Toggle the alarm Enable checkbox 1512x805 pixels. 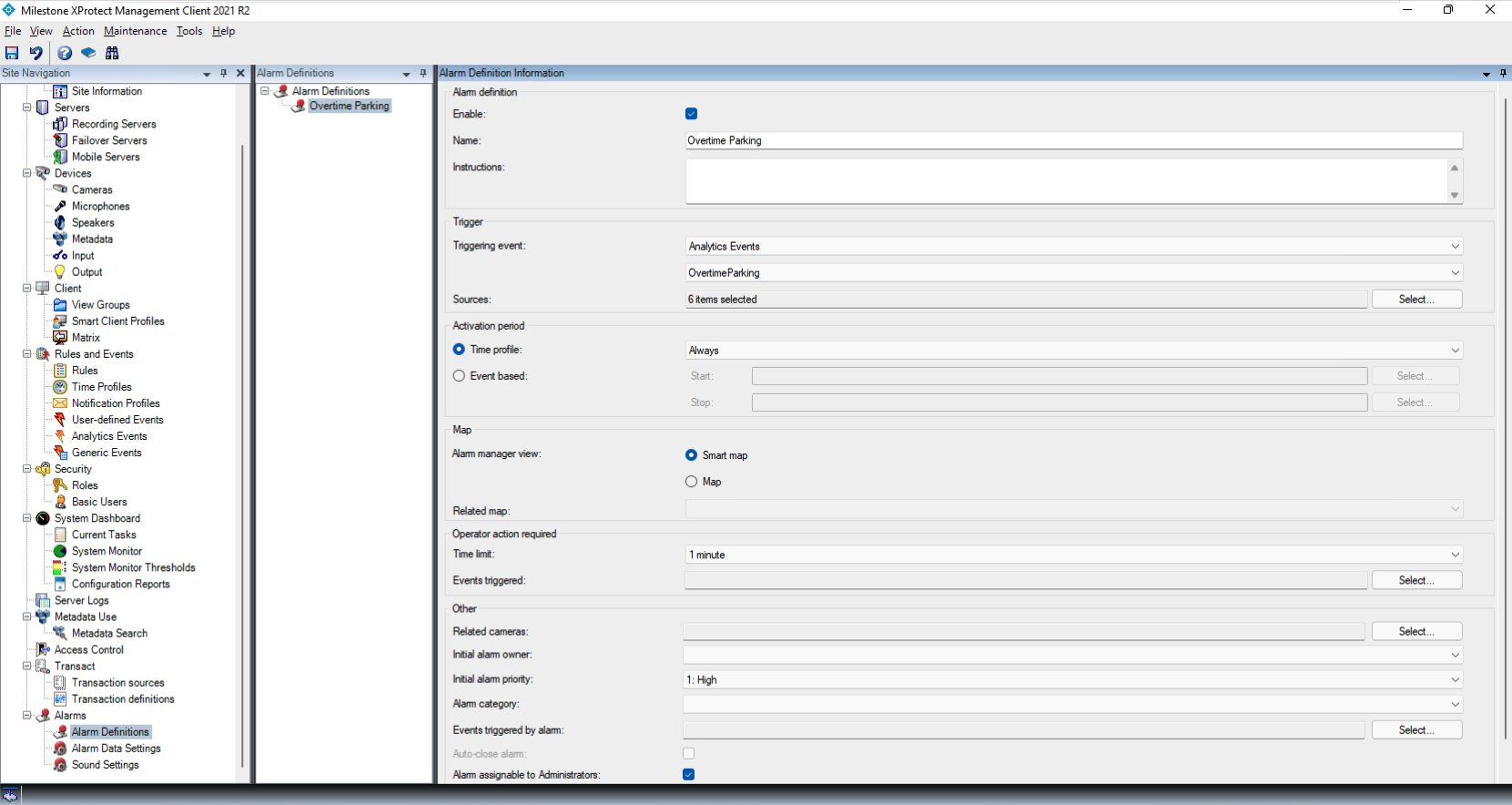[691, 114]
